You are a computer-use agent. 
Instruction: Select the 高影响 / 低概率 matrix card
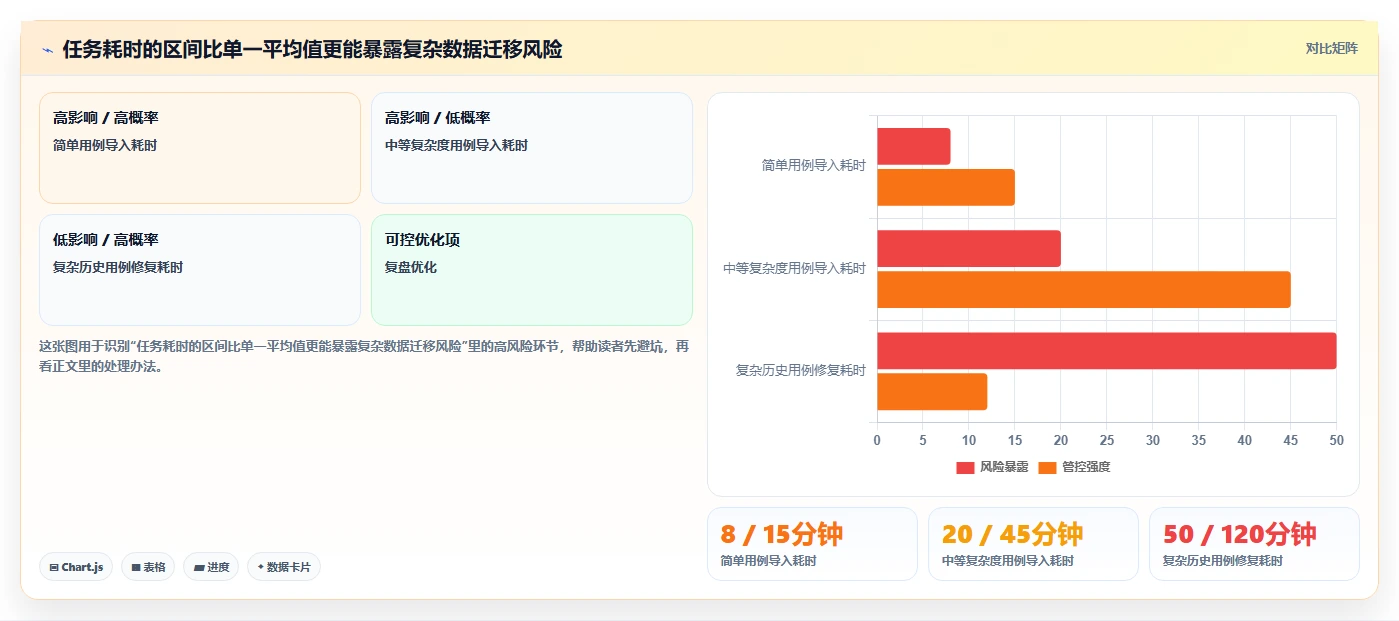tap(532, 148)
